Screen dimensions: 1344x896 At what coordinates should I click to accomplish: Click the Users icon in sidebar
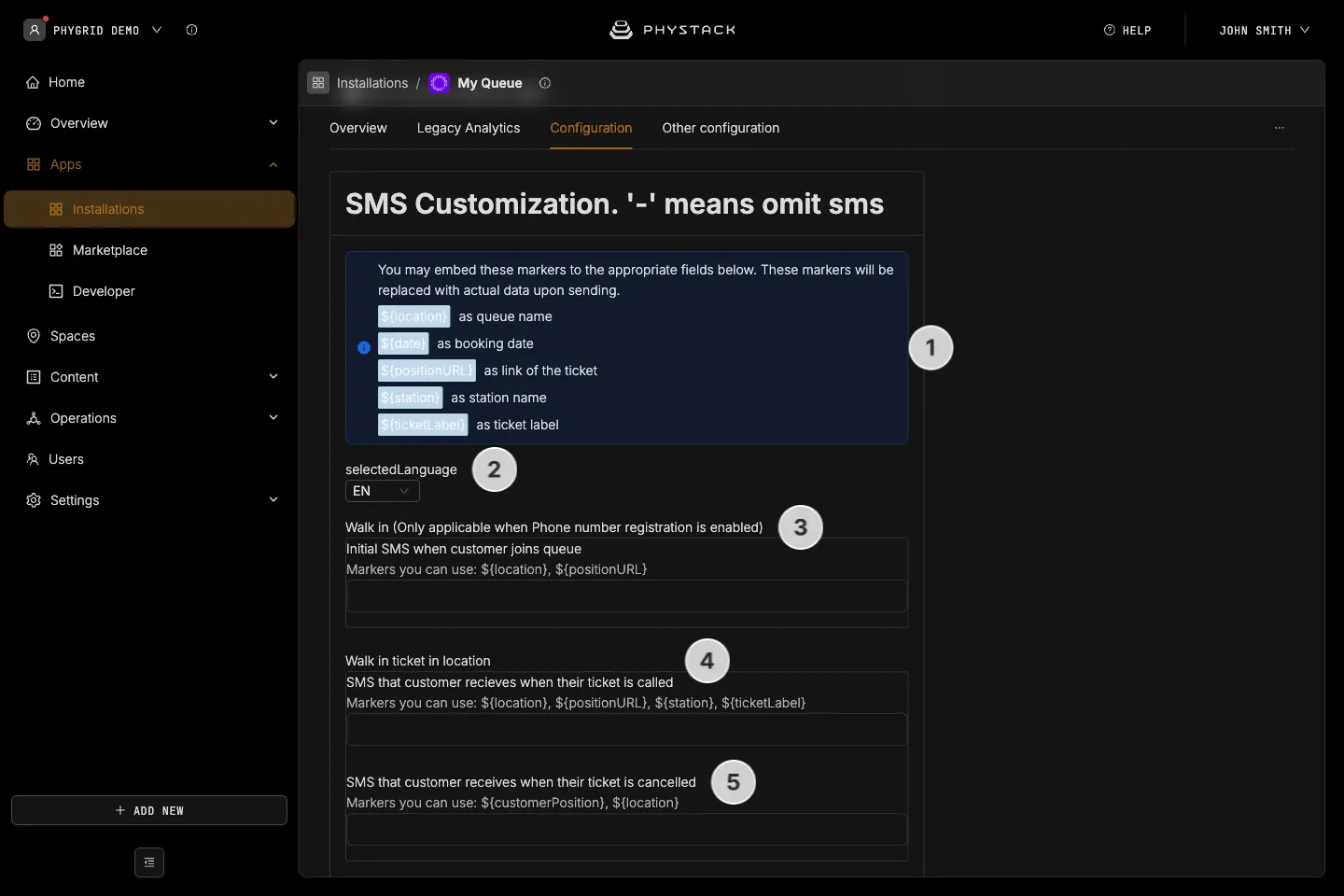33,459
